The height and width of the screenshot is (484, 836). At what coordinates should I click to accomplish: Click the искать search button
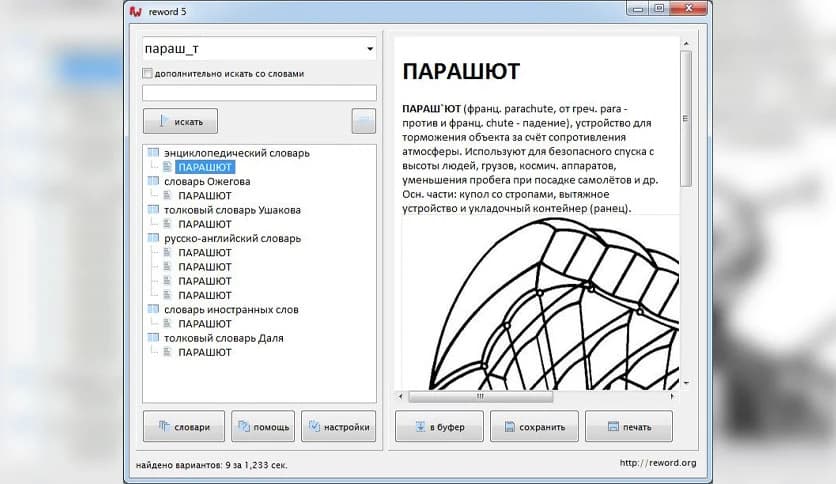pos(180,122)
